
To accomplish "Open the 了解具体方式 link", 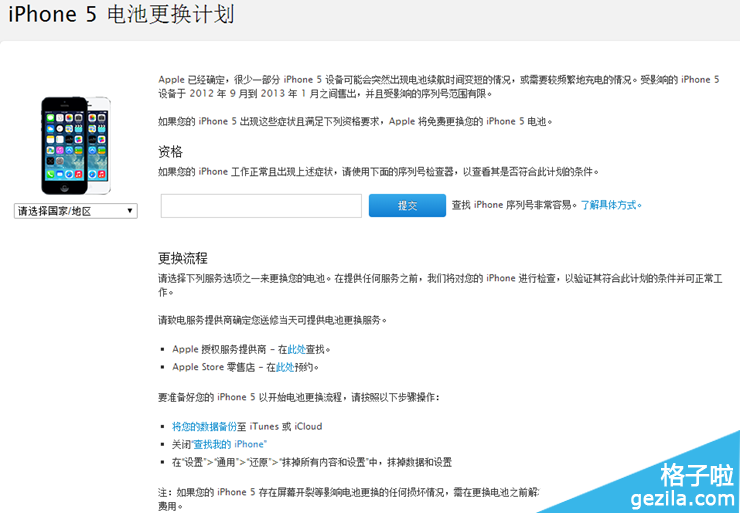I will pos(611,205).
